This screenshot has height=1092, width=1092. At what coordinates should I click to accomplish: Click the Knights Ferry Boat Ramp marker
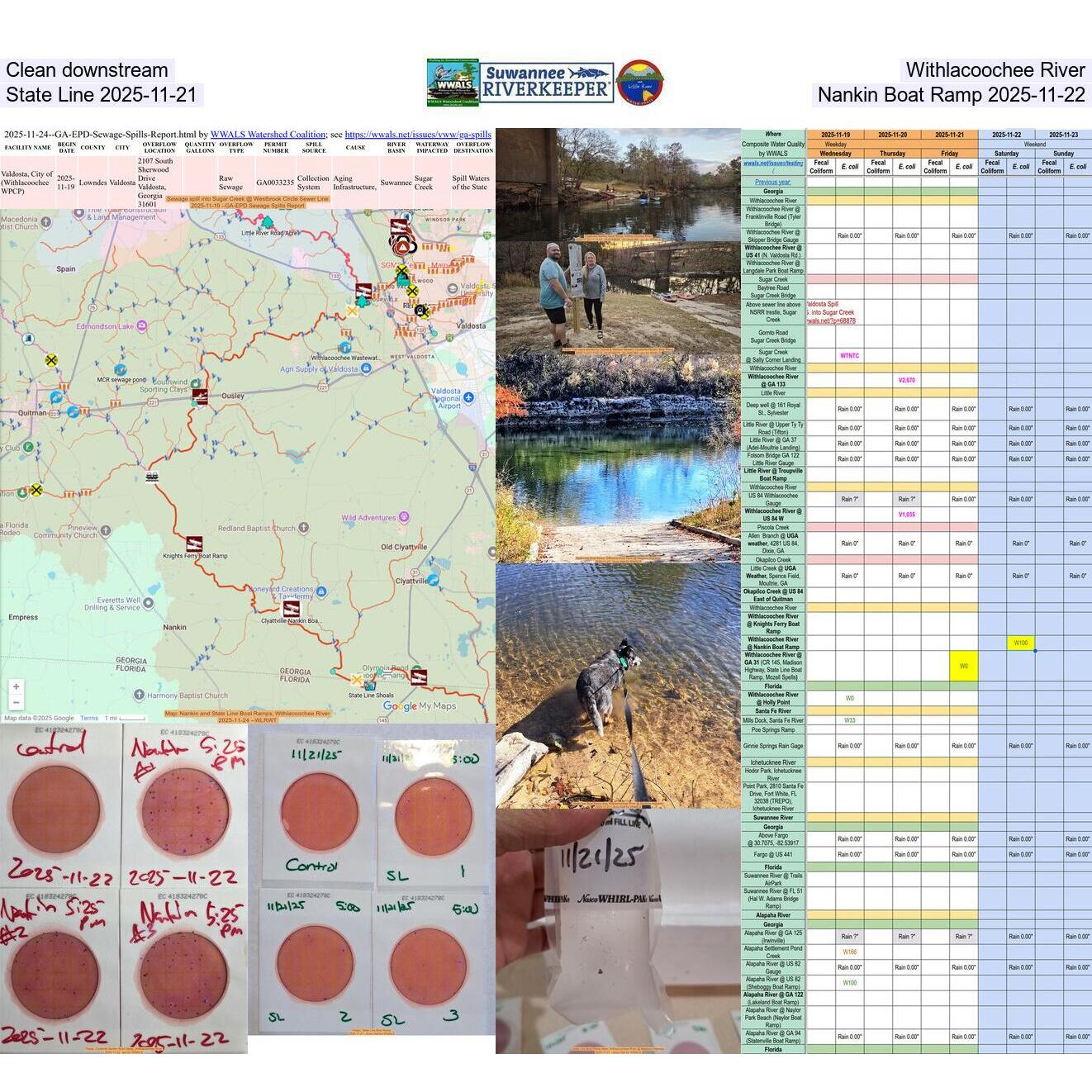[x=194, y=544]
